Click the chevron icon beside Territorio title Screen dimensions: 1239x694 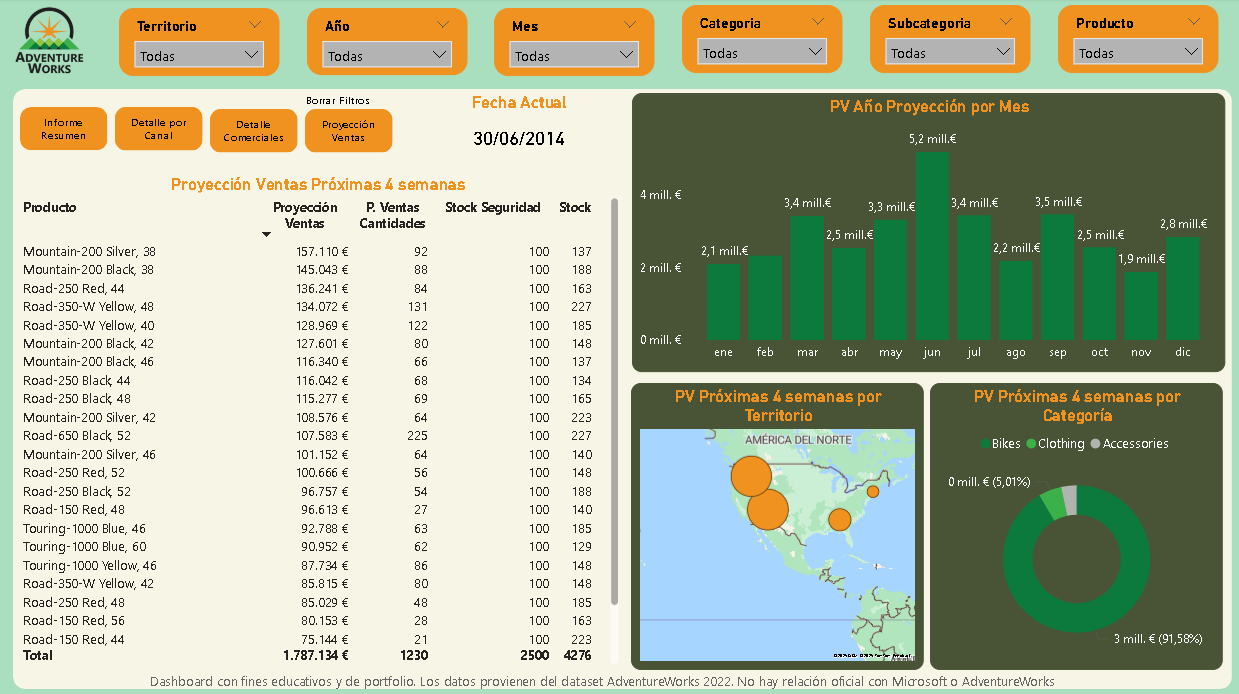pyautogui.click(x=254, y=25)
